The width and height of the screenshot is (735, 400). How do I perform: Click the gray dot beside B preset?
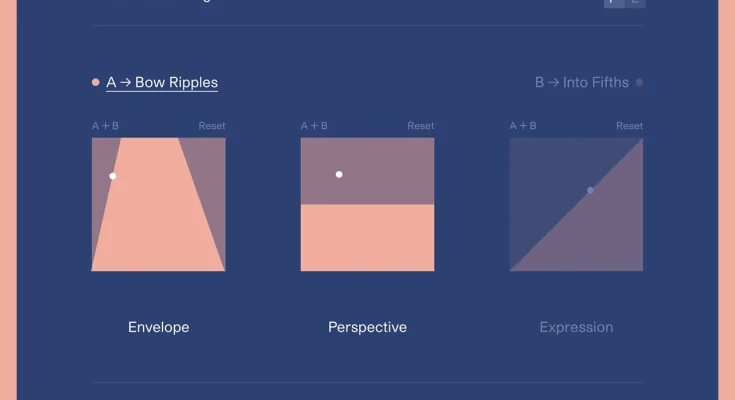pyautogui.click(x=639, y=83)
